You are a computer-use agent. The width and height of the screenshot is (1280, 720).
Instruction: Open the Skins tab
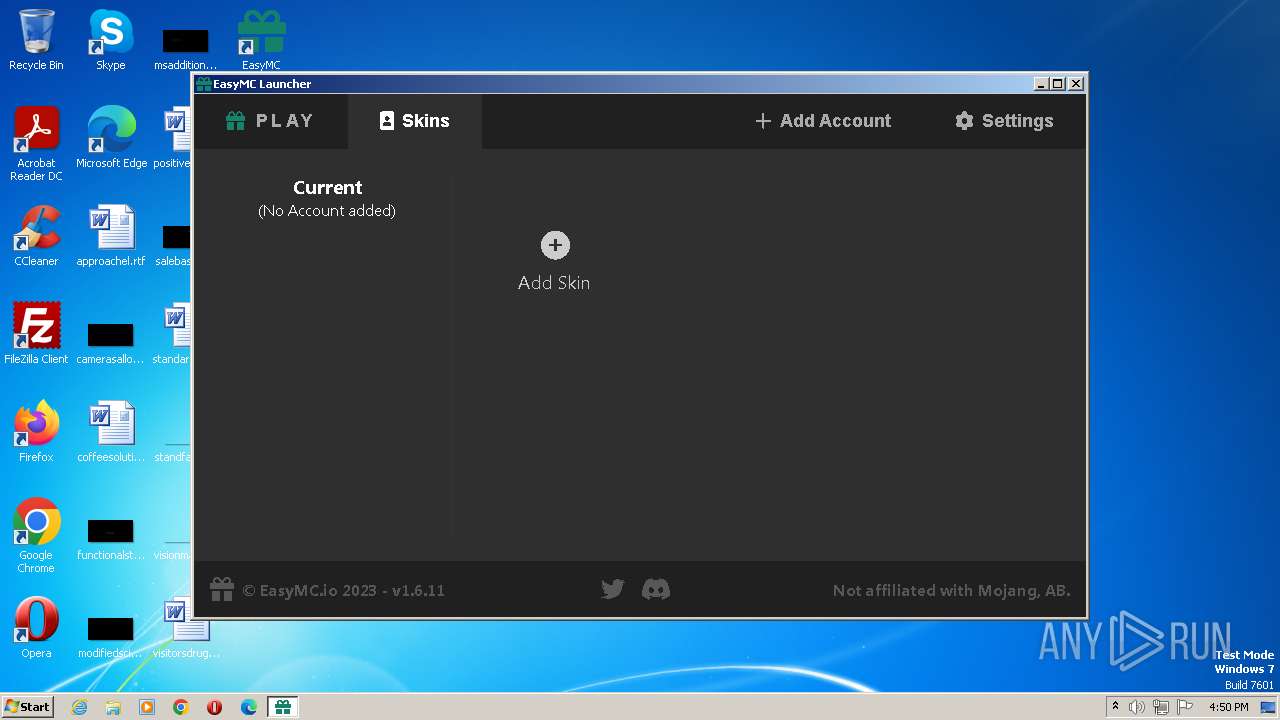click(x=414, y=121)
